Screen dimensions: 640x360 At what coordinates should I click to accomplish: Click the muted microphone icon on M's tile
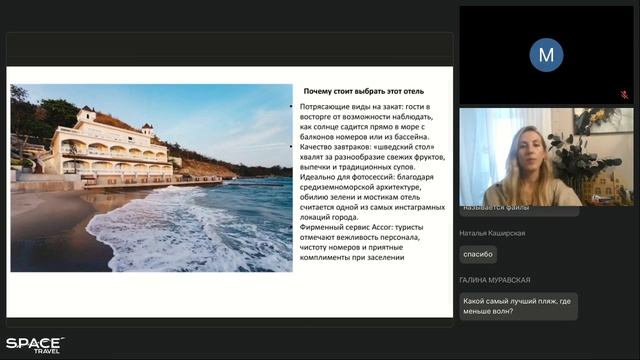[x=624, y=95]
